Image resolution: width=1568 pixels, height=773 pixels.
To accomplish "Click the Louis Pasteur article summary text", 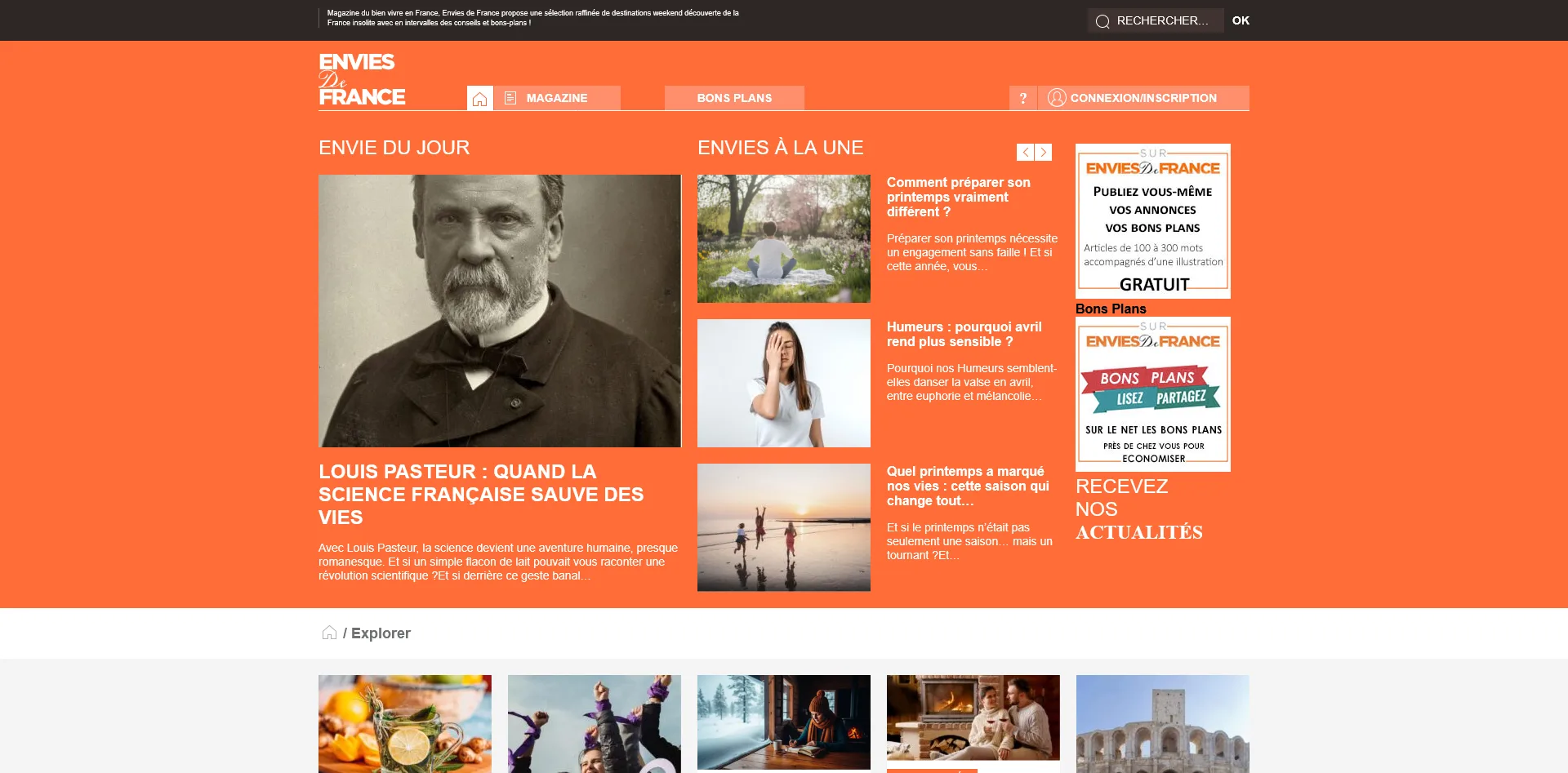I will click(498, 562).
